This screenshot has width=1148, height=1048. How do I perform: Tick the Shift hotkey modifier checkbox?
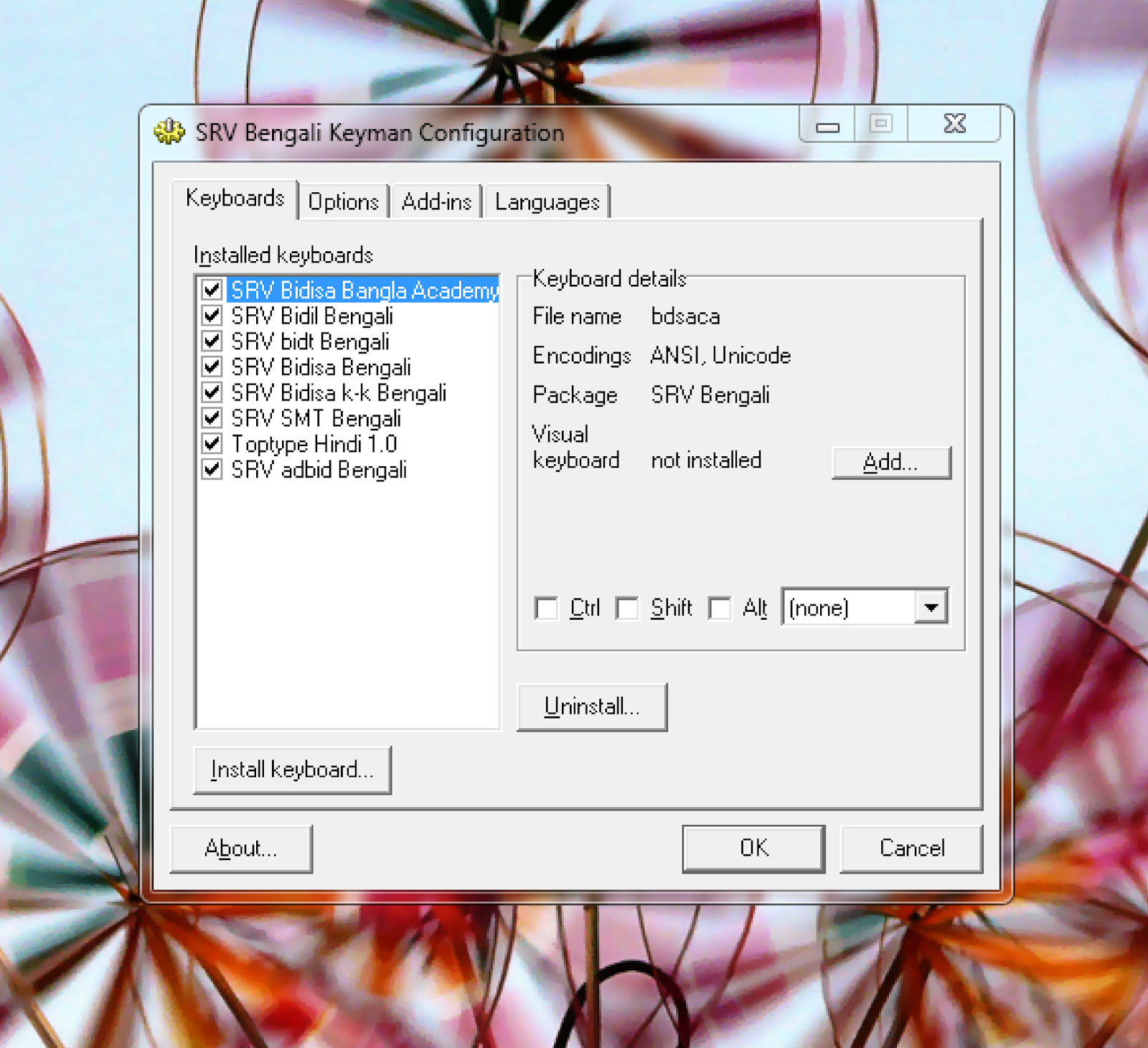[627, 608]
